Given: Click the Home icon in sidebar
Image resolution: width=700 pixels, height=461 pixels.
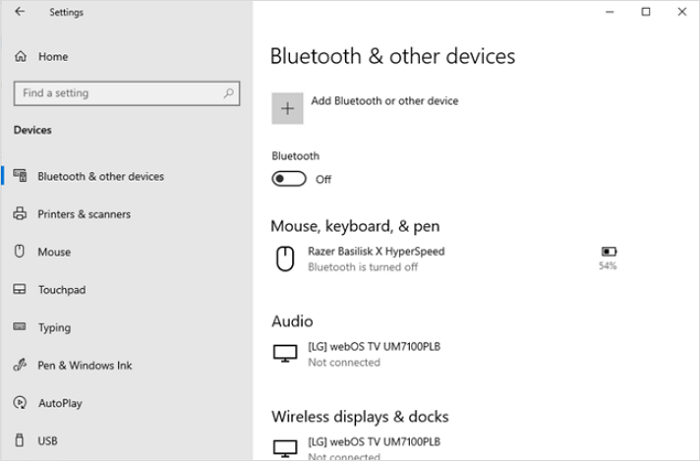Looking at the screenshot, I should (x=20, y=57).
